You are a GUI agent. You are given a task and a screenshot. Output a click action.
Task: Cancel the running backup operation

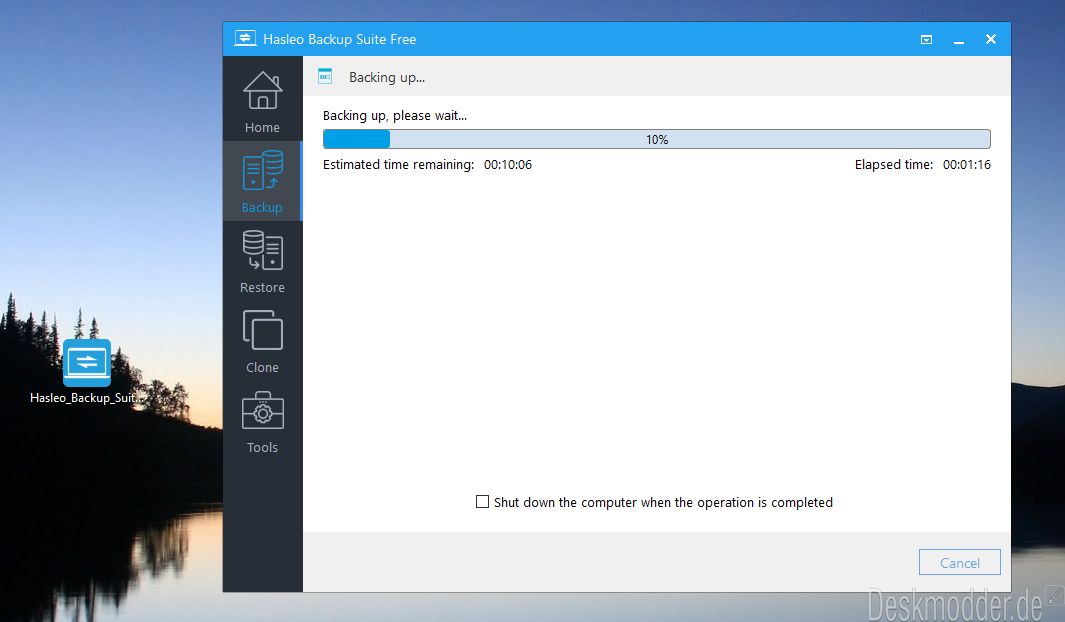pyautogui.click(x=960, y=562)
